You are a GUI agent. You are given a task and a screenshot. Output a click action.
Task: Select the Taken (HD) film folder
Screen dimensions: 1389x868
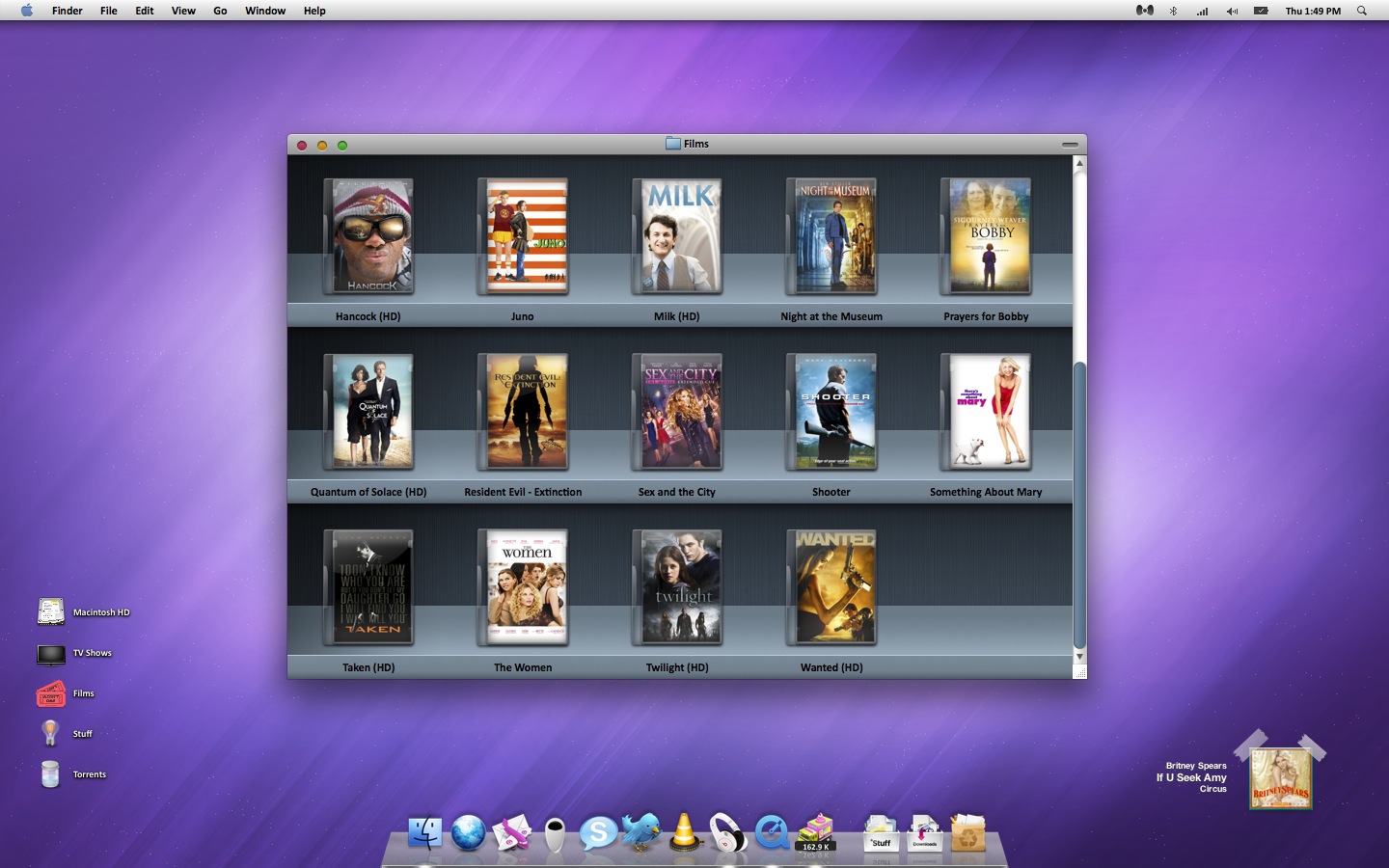(x=368, y=588)
